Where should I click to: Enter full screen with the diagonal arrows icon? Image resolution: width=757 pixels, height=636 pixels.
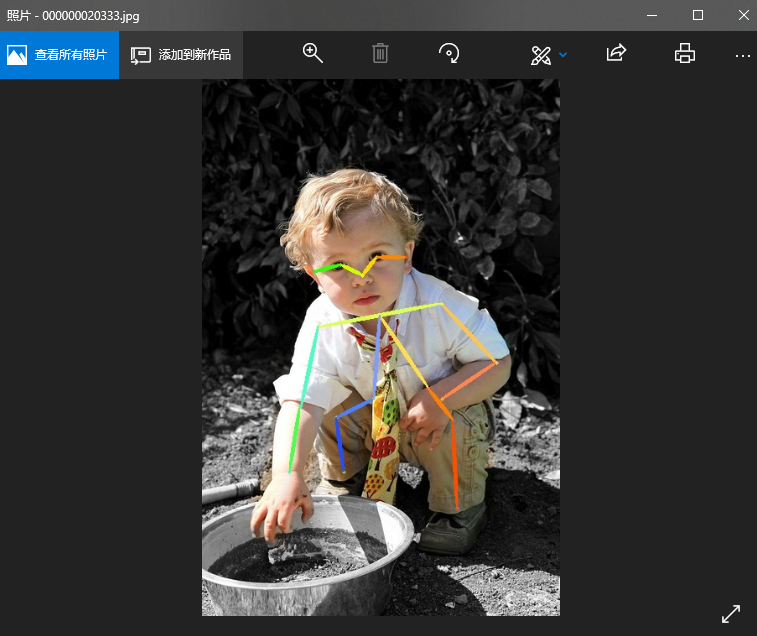(731, 614)
